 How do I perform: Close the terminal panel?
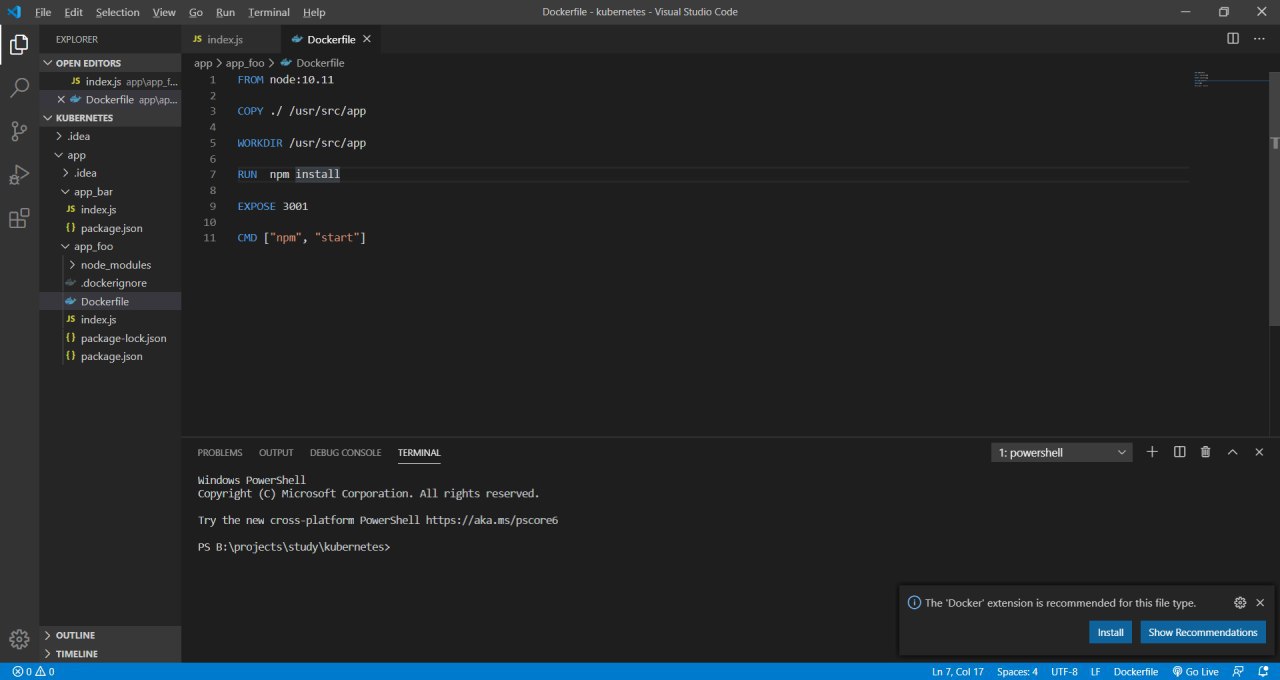pyautogui.click(x=1258, y=452)
